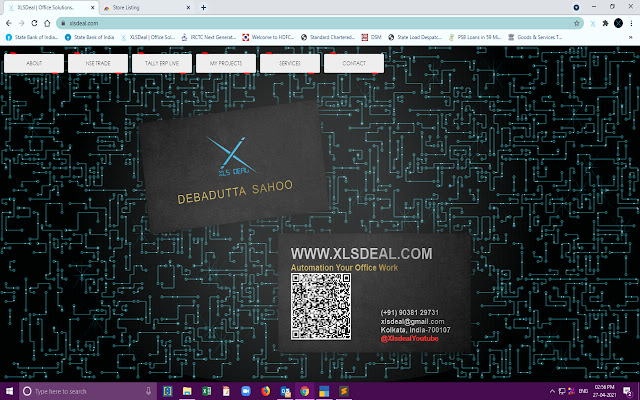Click the XLS Deal logo on the card
The height and width of the screenshot is (400, 640).
click(232, 156)
